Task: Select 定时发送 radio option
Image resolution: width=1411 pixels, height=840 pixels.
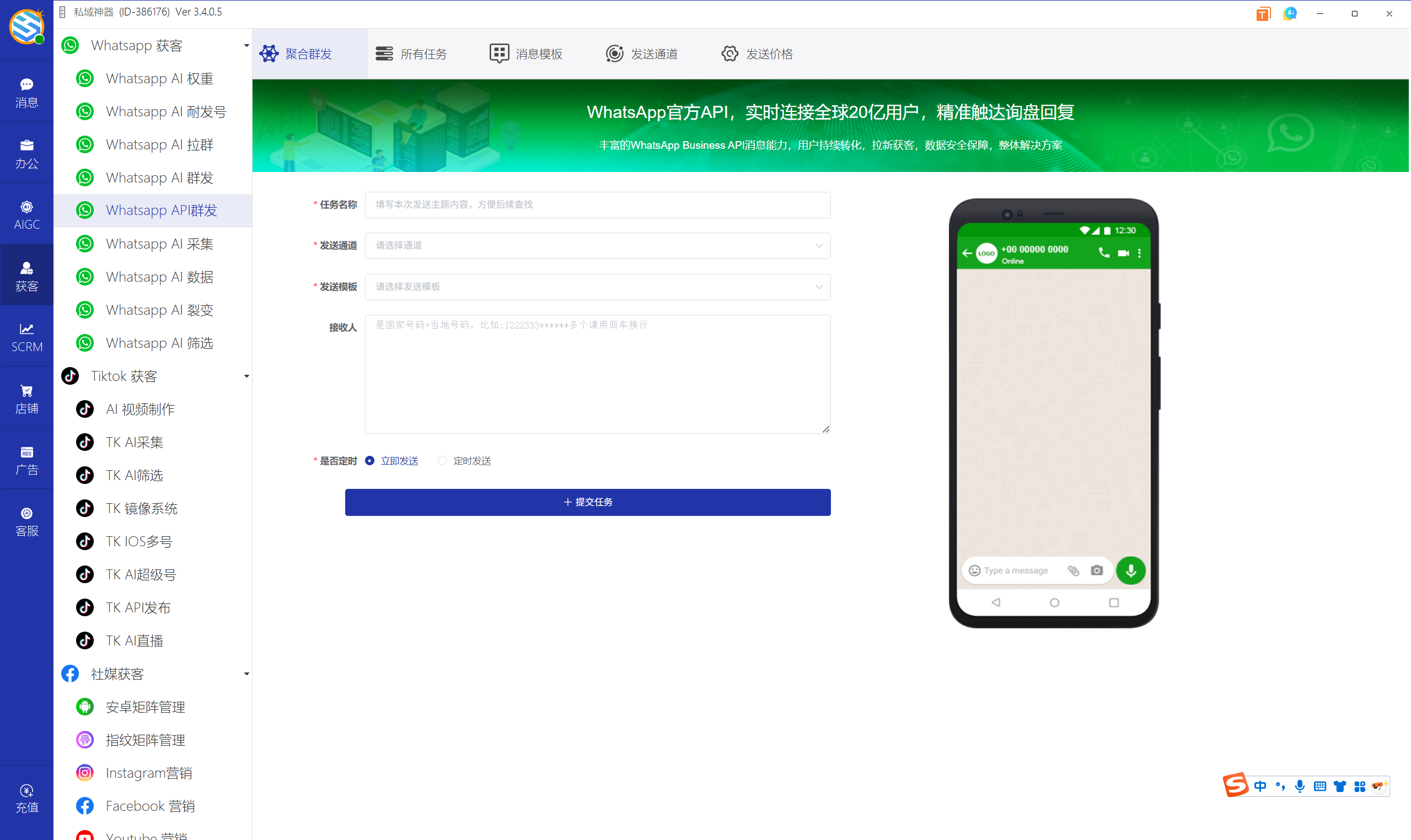Action: pos(442,461)
